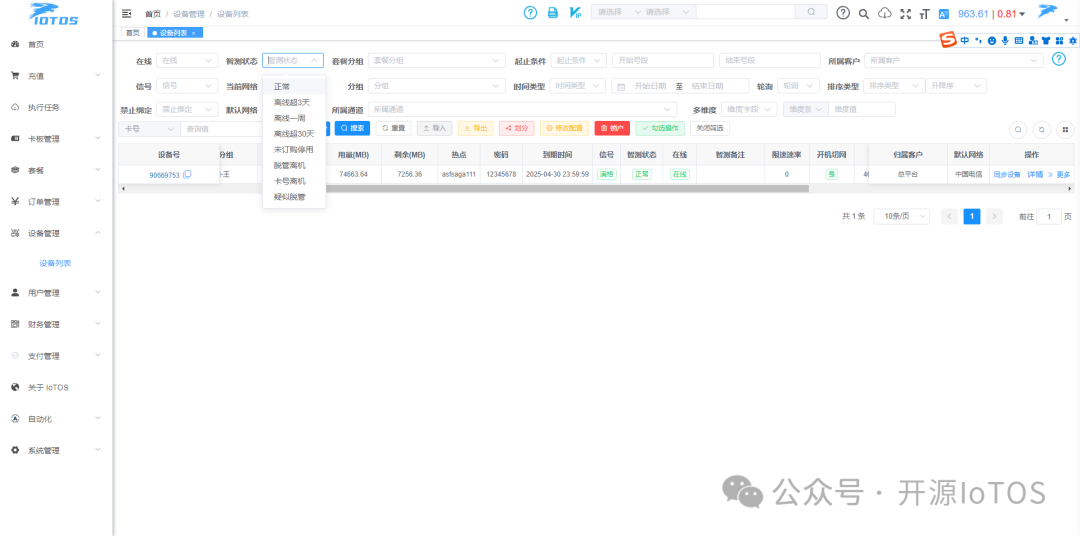Image resolution: width=1080 pixels, height=536 pixels.
Task: Click the 关闭筛选 button
Action: tap(709, 128)
